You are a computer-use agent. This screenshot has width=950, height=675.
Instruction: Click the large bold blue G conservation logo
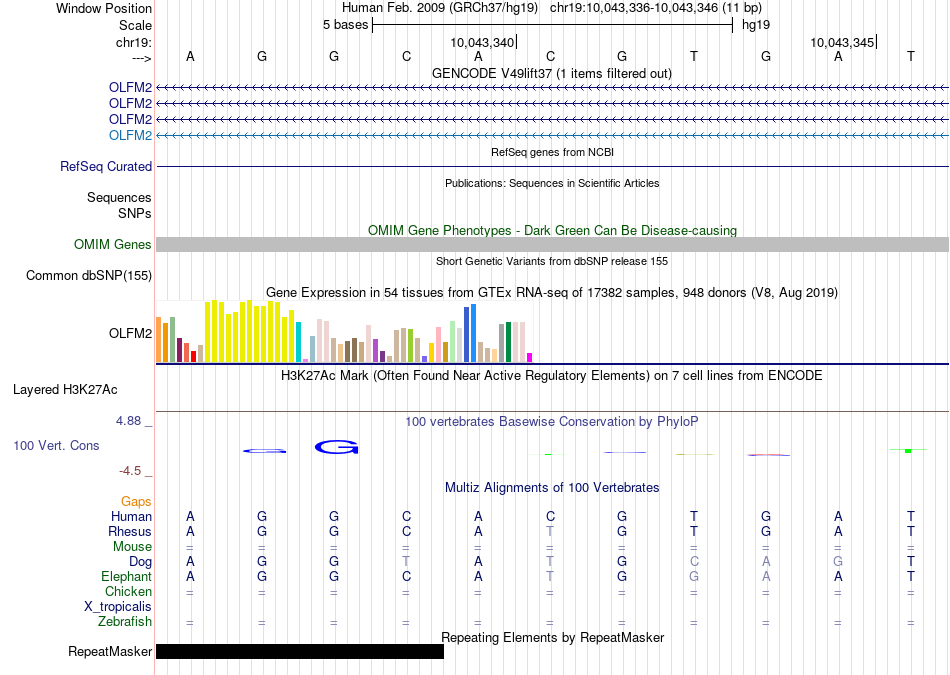(337, 447)
